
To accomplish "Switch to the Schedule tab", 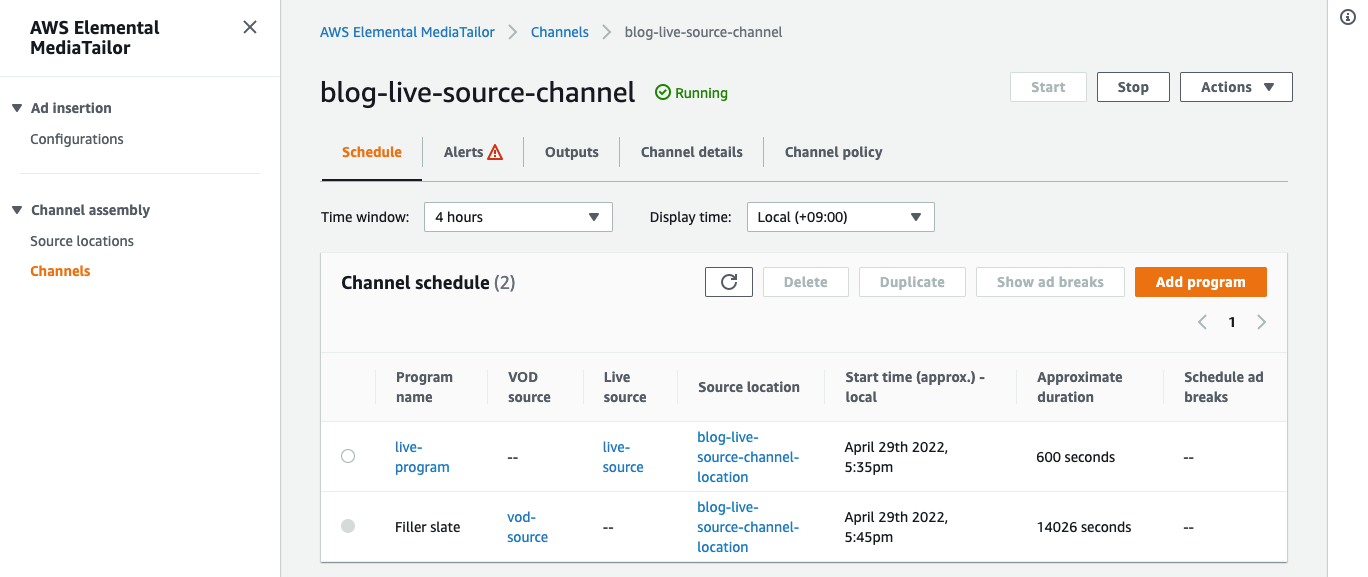I will pos(372,152).
